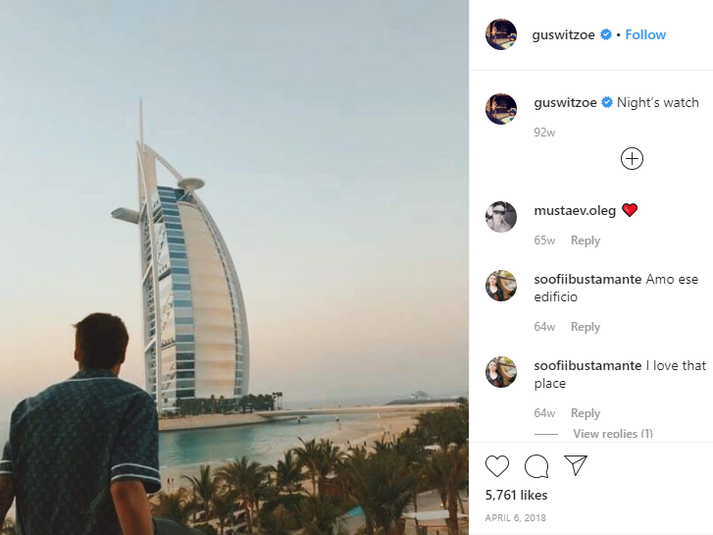The height and width of the screenshot is (535, 713).
Task: Reply to the mustaev.oleg comment
Action: 585,240
